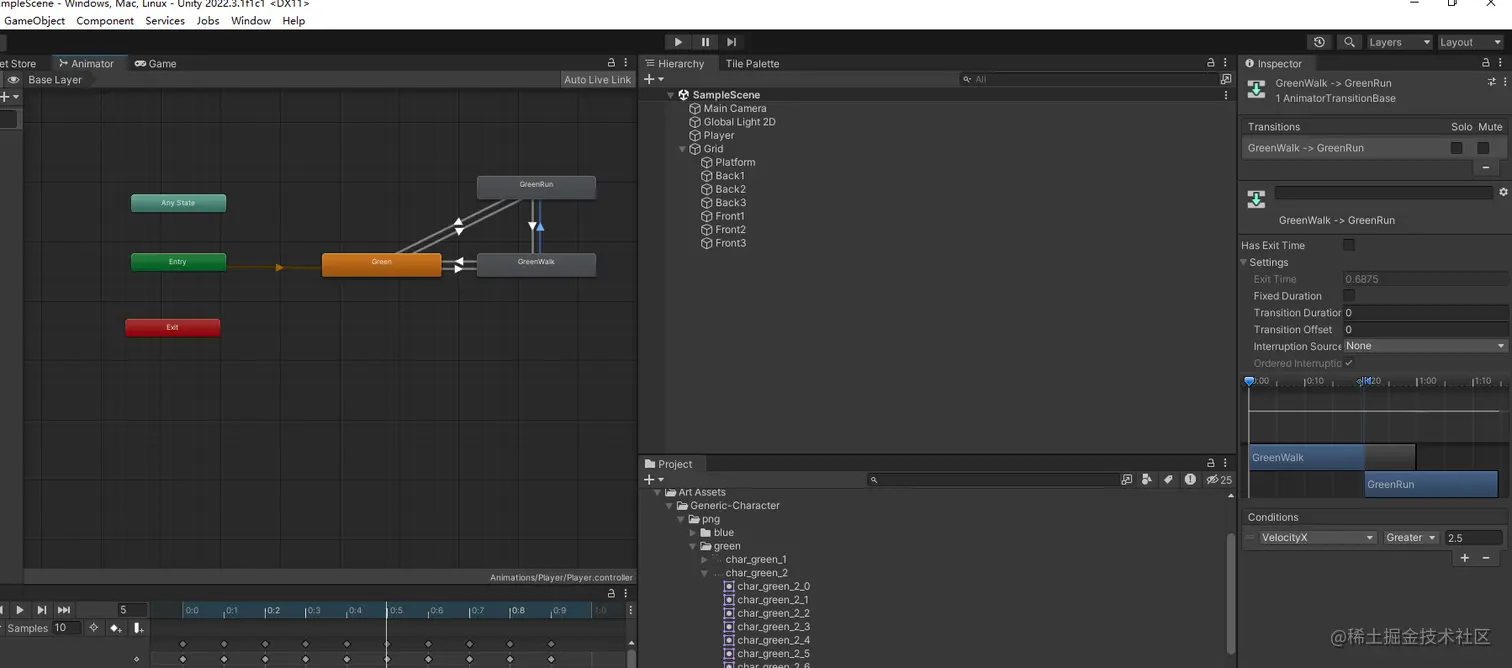This screenshot has width=1512, height=668.
Task: Open the global search magnifier icon
Action: 1349,42
